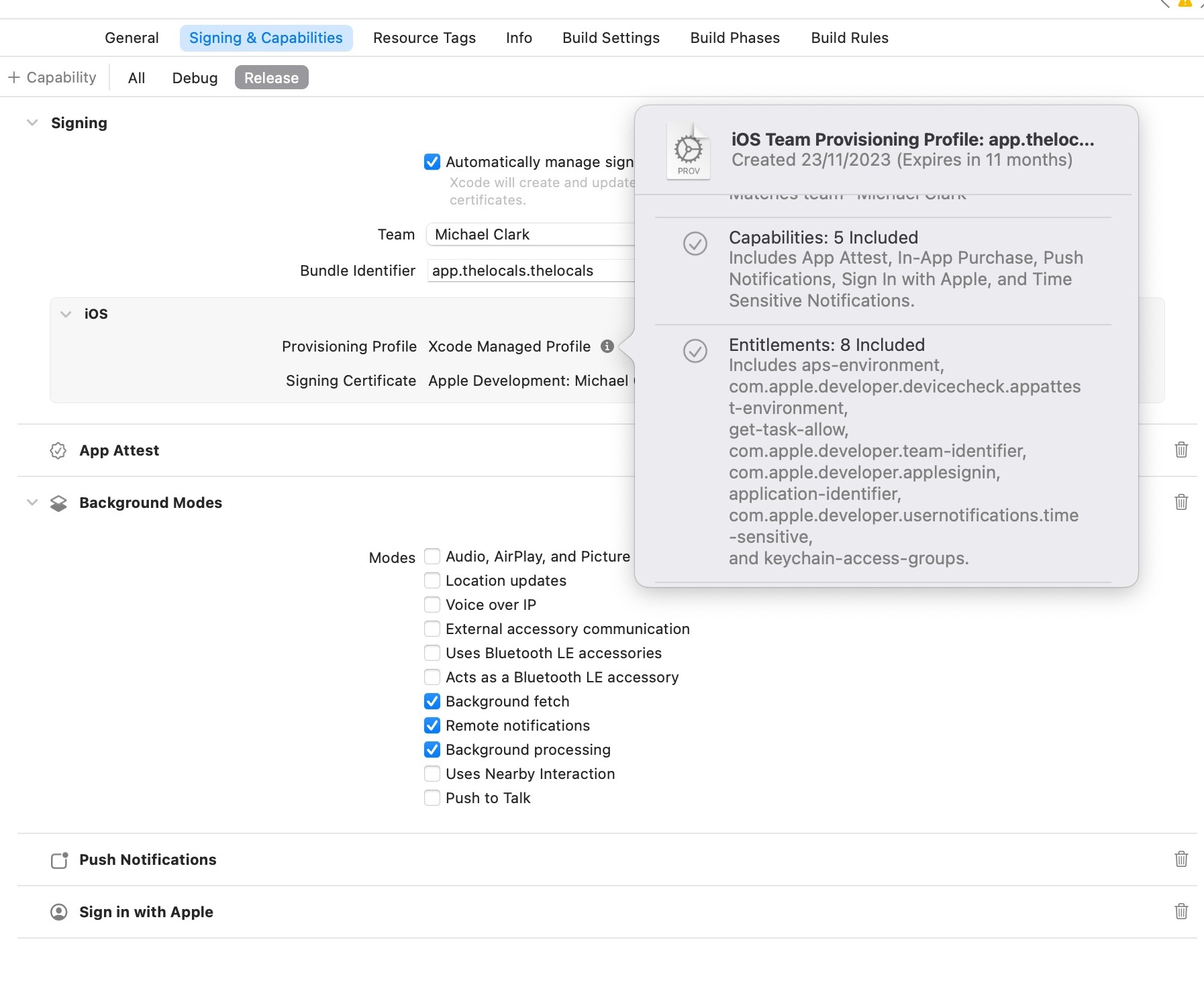
Task: Enable Push to Talk mode
Action: click(432, 798)
